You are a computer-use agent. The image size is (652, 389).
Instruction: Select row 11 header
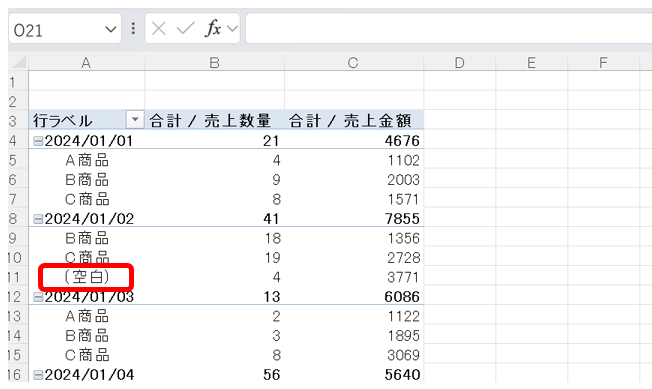point(18,277)
